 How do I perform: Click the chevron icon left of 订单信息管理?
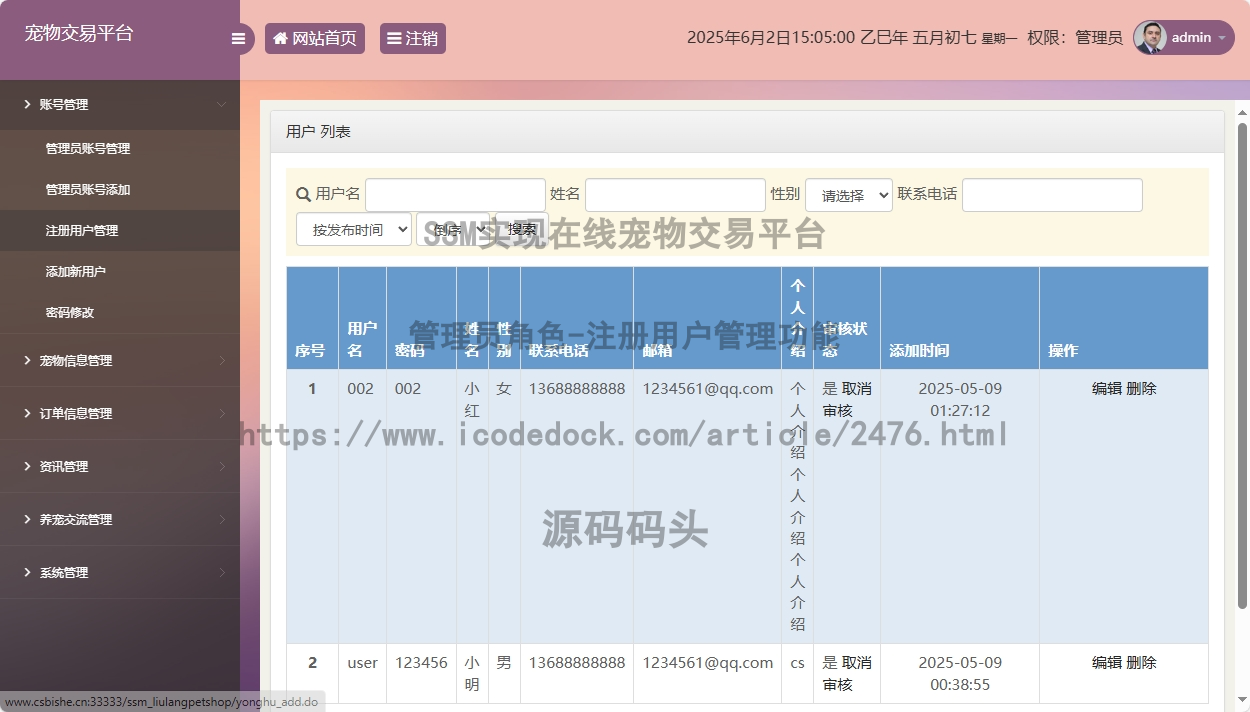pyautogui.click(x=27, y=413)
